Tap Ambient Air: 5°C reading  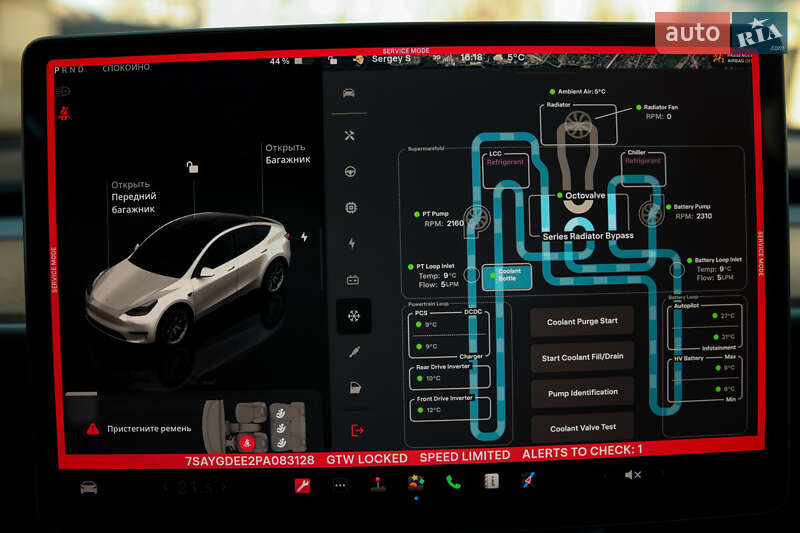(578, 91)
